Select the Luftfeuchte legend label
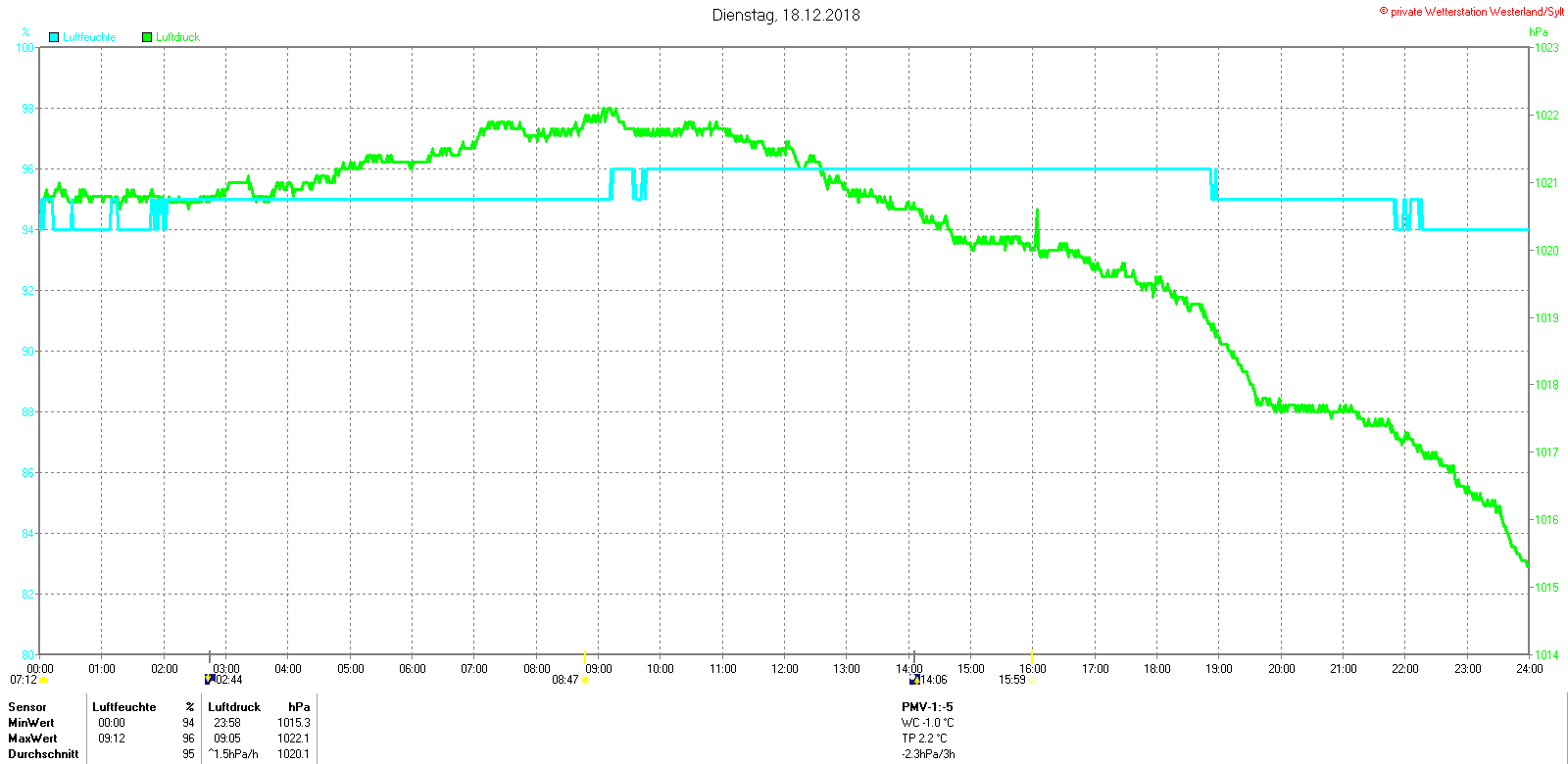Viewport: 1568px width, 764px height. click(89, 37)
